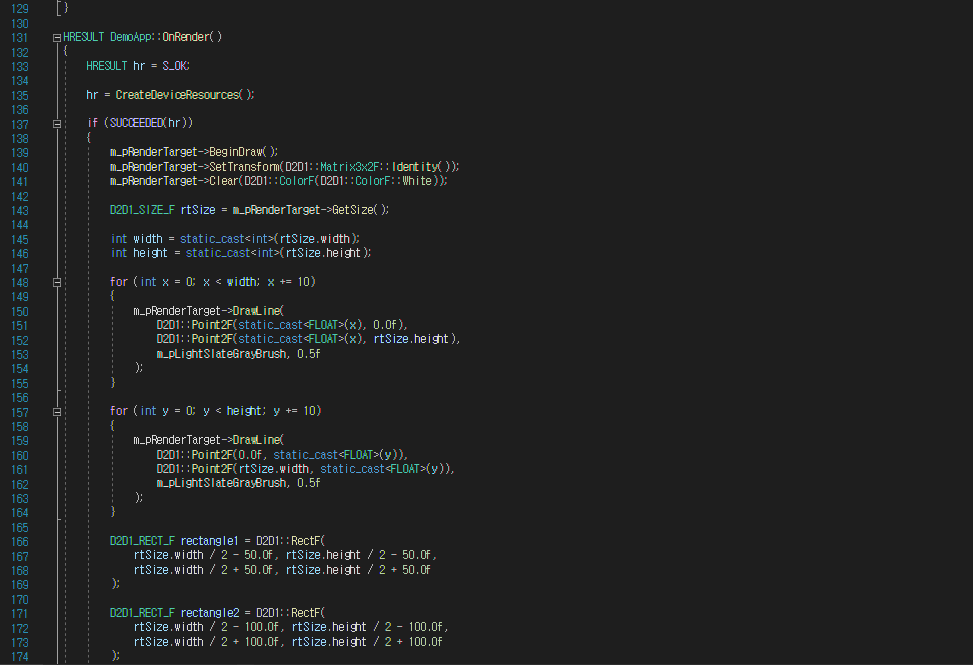973x665 pixels.
Task: Click rectangle1 variable name
Action: point(210,541)
